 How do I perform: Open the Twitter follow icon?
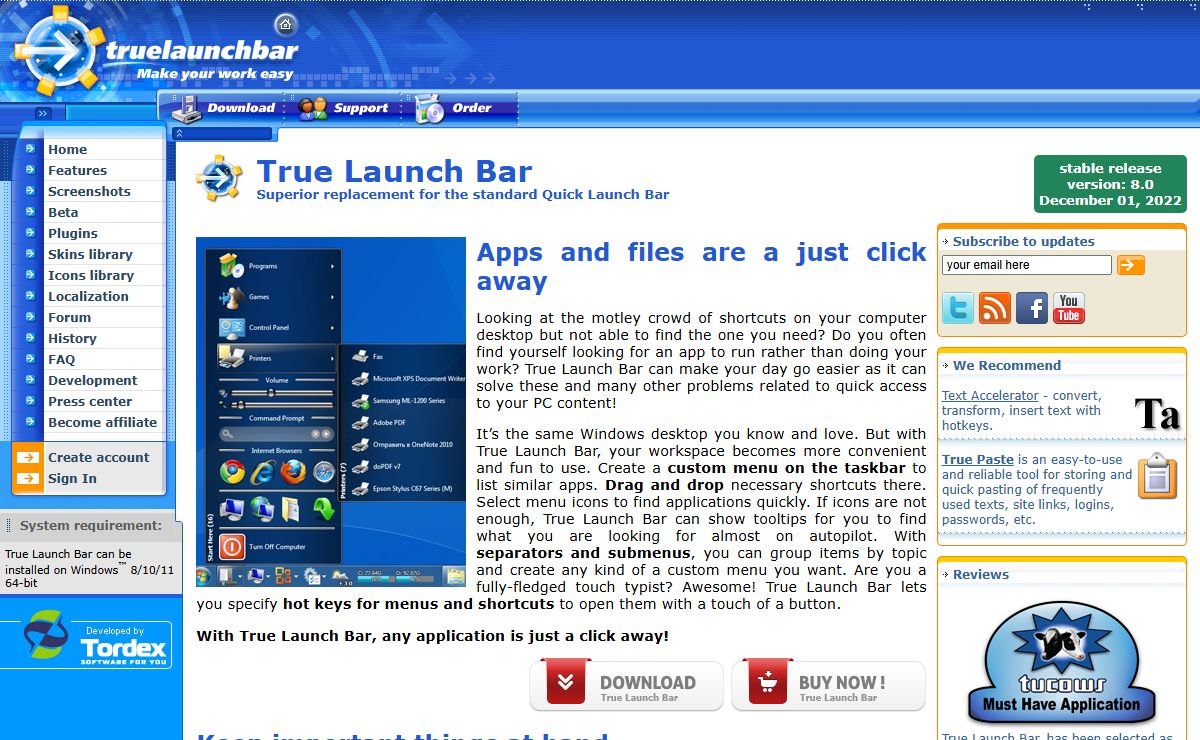point(958,308)
